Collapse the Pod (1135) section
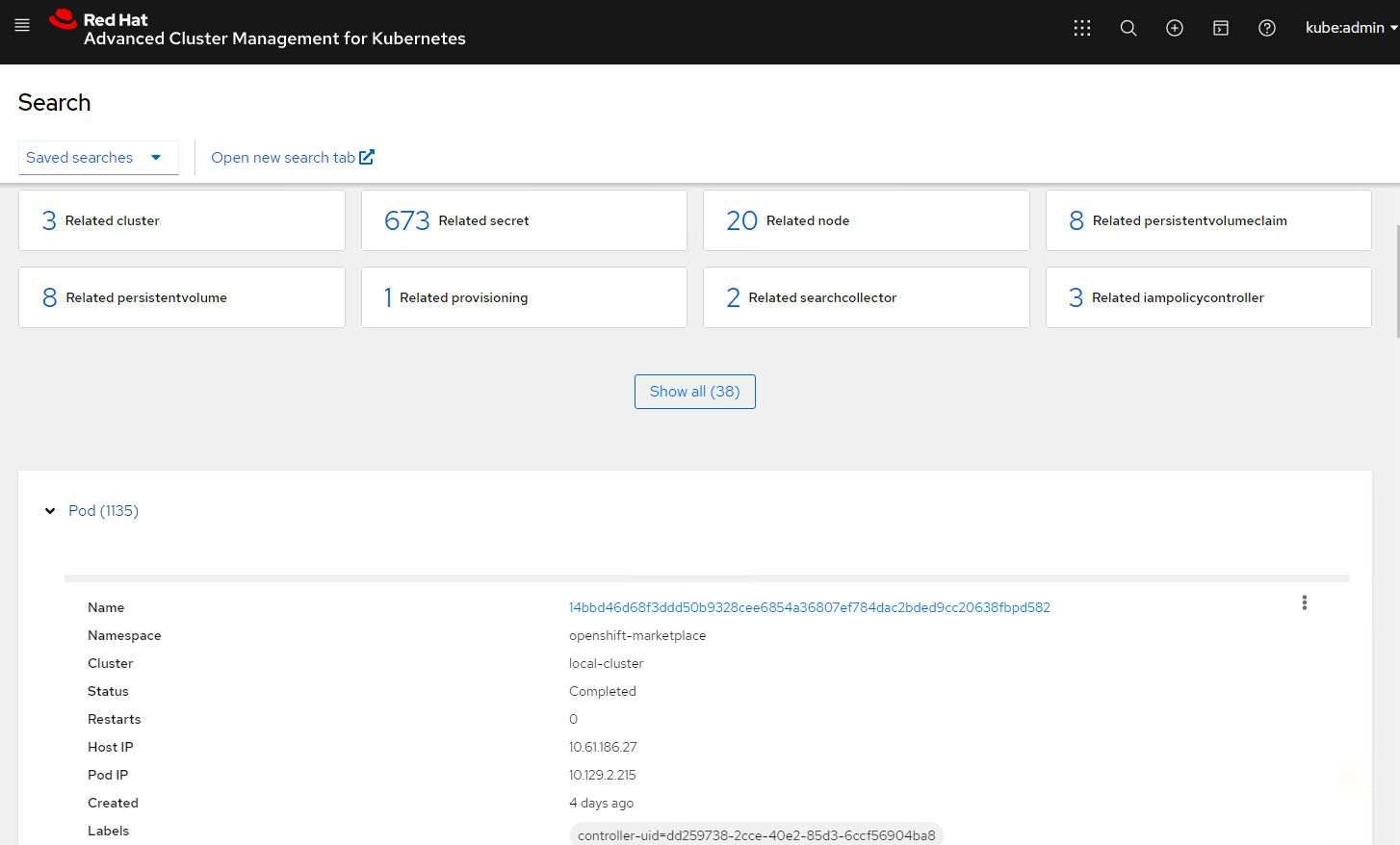Viewport: 1400px width, 845px height. (50, 511)
